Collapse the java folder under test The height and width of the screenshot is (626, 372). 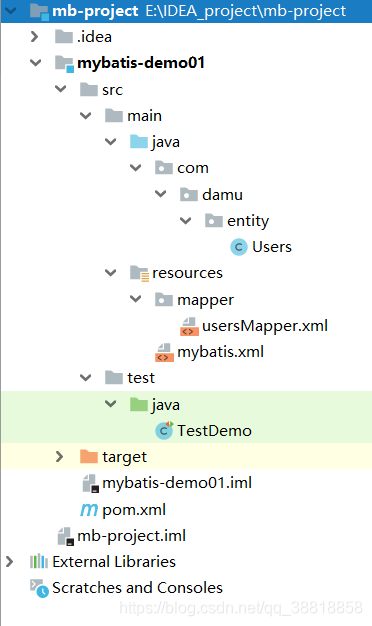(x=111, y=404)
